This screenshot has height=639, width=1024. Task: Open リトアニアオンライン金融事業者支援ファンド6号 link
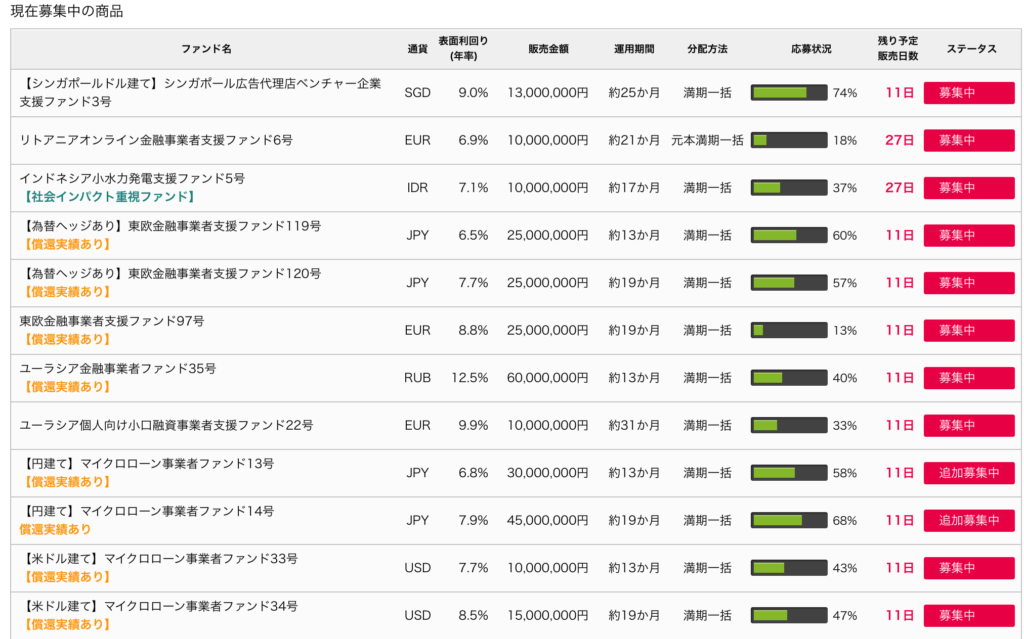pyautogui.click(x=156, y=140)
